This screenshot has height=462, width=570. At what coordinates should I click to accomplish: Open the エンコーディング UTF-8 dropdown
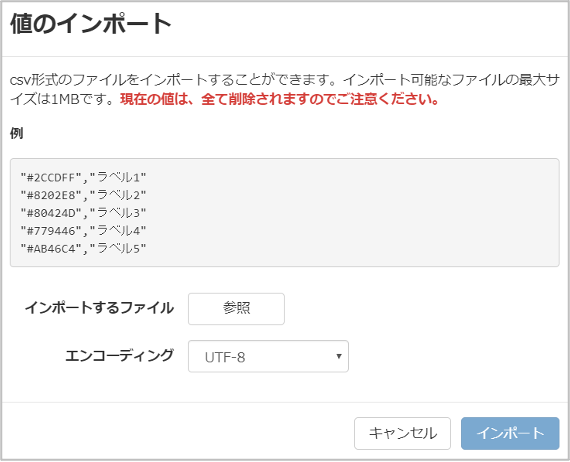tap(268, 356)
